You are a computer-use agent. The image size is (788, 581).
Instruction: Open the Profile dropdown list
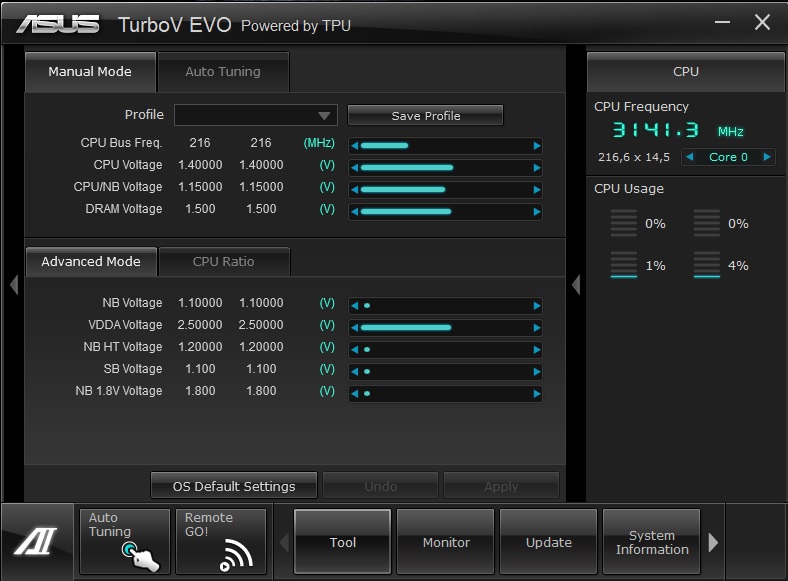tap(255, 115)
